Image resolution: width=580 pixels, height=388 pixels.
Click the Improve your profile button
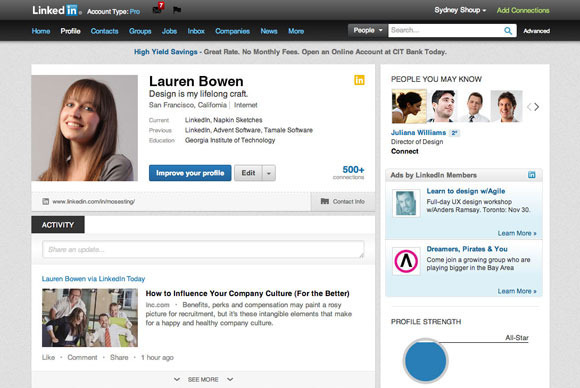(190, 173)
